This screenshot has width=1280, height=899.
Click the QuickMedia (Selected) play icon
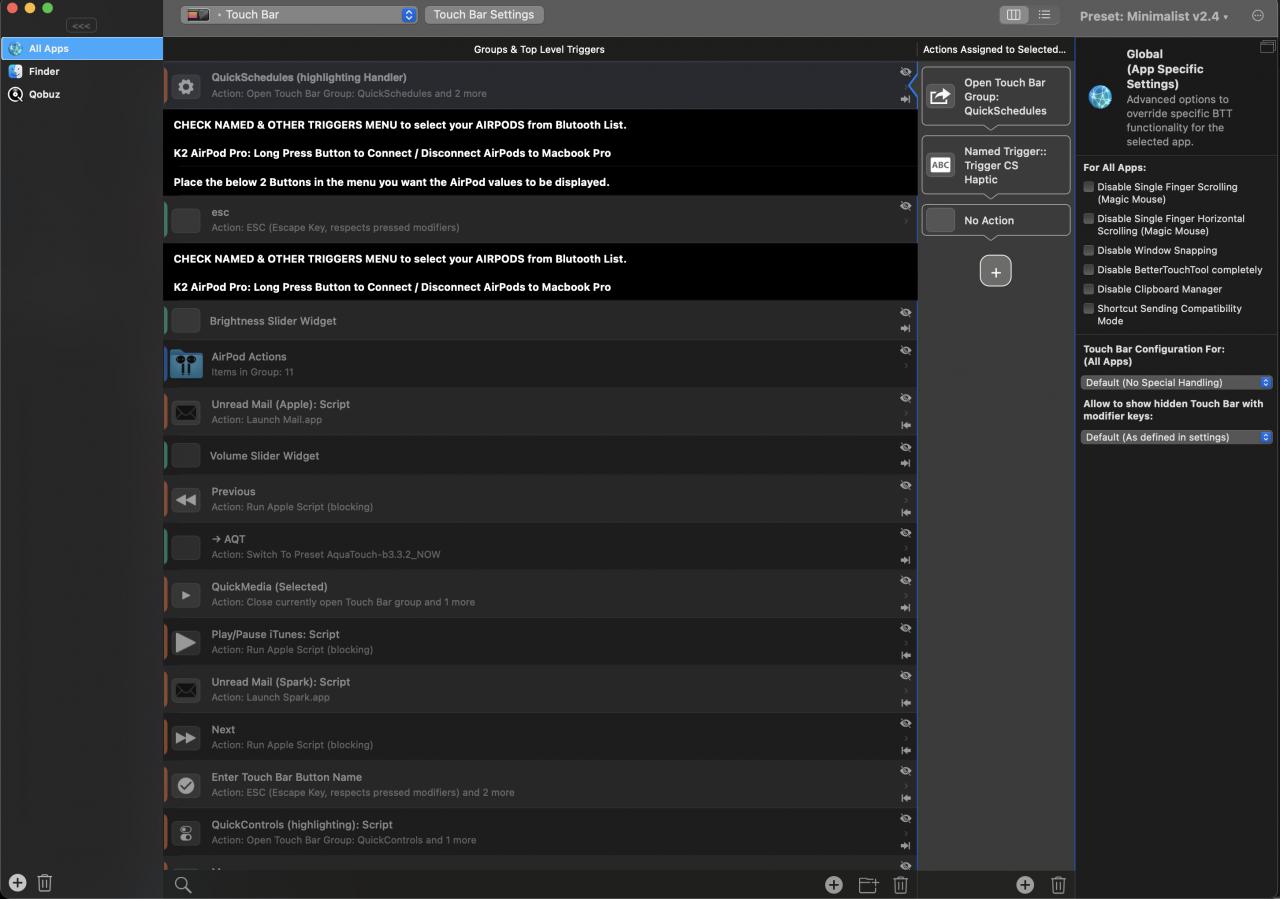(186, 594)
